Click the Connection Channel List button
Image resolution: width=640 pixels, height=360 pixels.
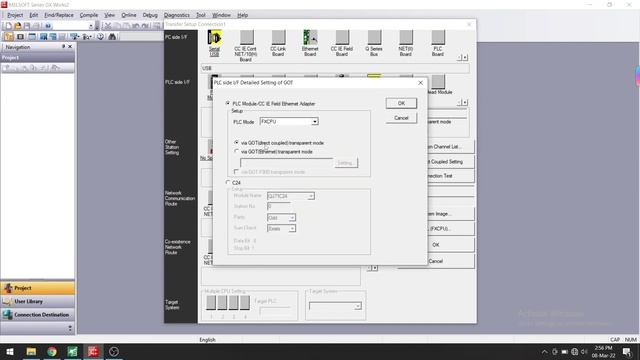(451, 147)
